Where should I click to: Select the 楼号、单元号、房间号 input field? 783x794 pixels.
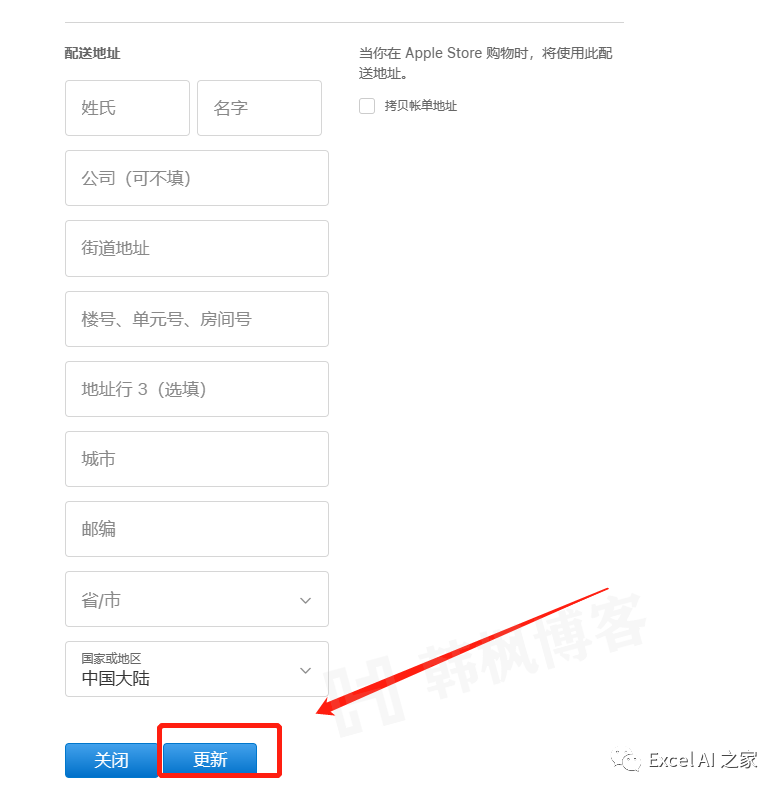[x=197, y=319]
